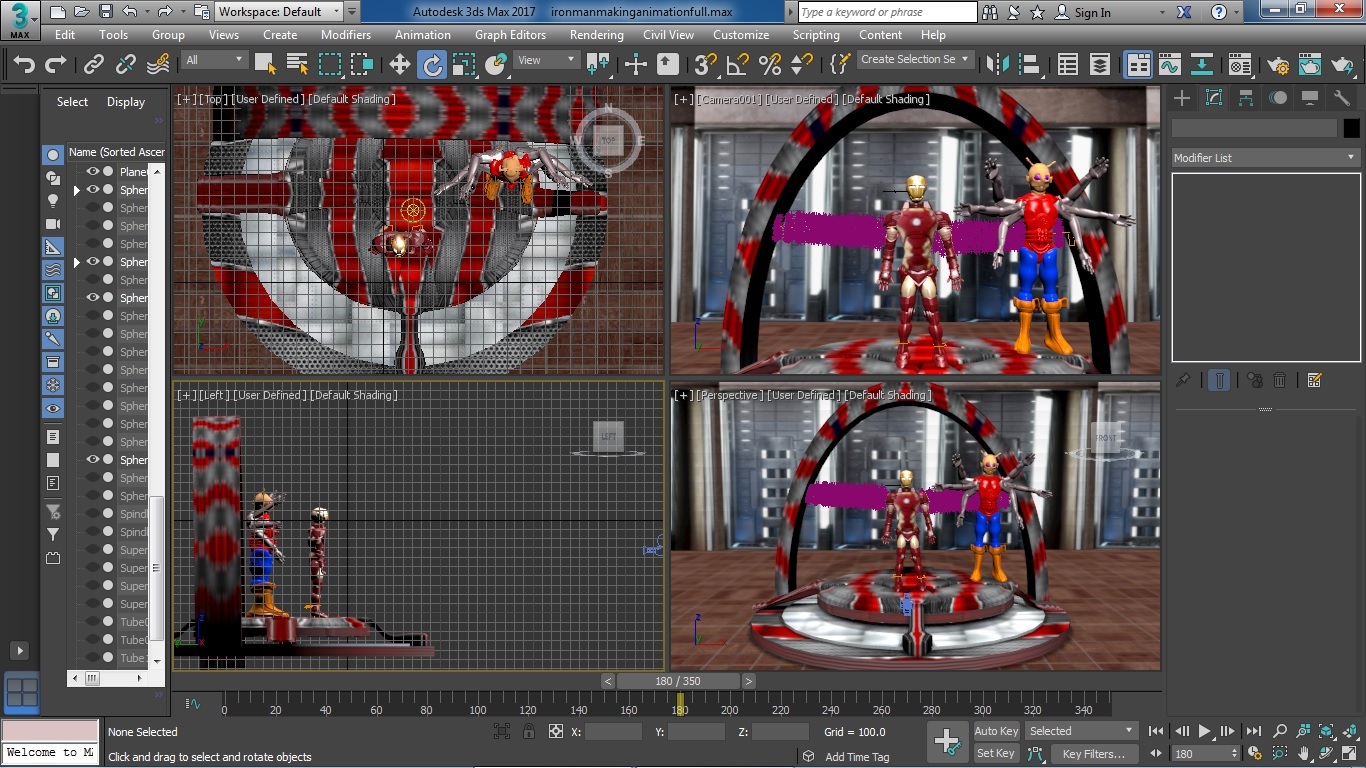Open the Camera001 viewport label menu
The image size is (1366, 768).
pyautogui.click(x=728, y=99)
